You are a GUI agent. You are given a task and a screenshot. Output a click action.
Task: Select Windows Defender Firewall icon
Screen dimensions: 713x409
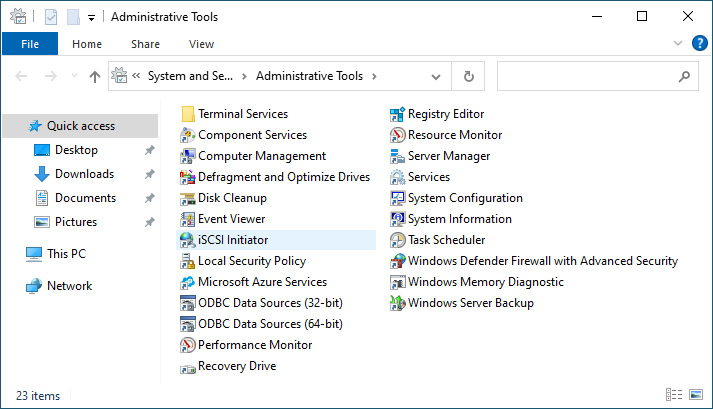pyautogui.click(x=397, y=261)
